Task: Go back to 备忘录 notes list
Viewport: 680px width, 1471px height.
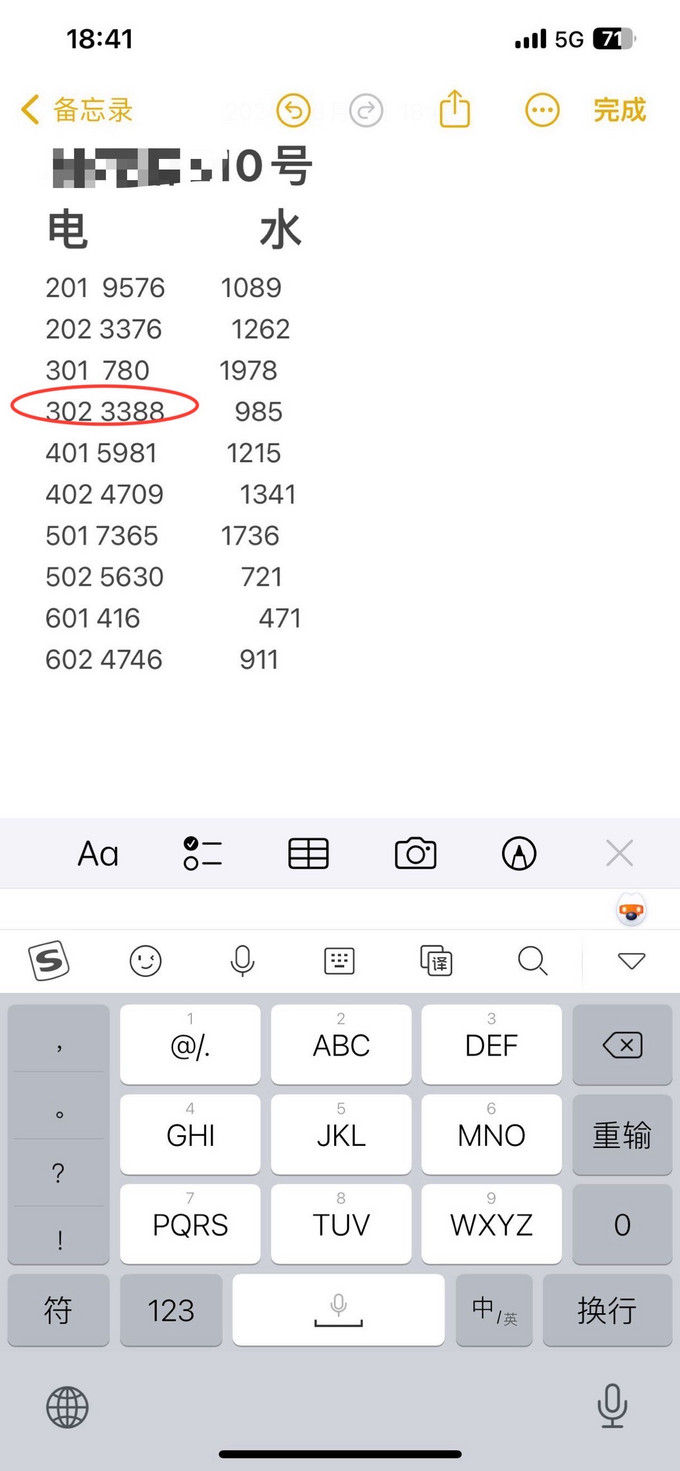Action: point(77,110)
